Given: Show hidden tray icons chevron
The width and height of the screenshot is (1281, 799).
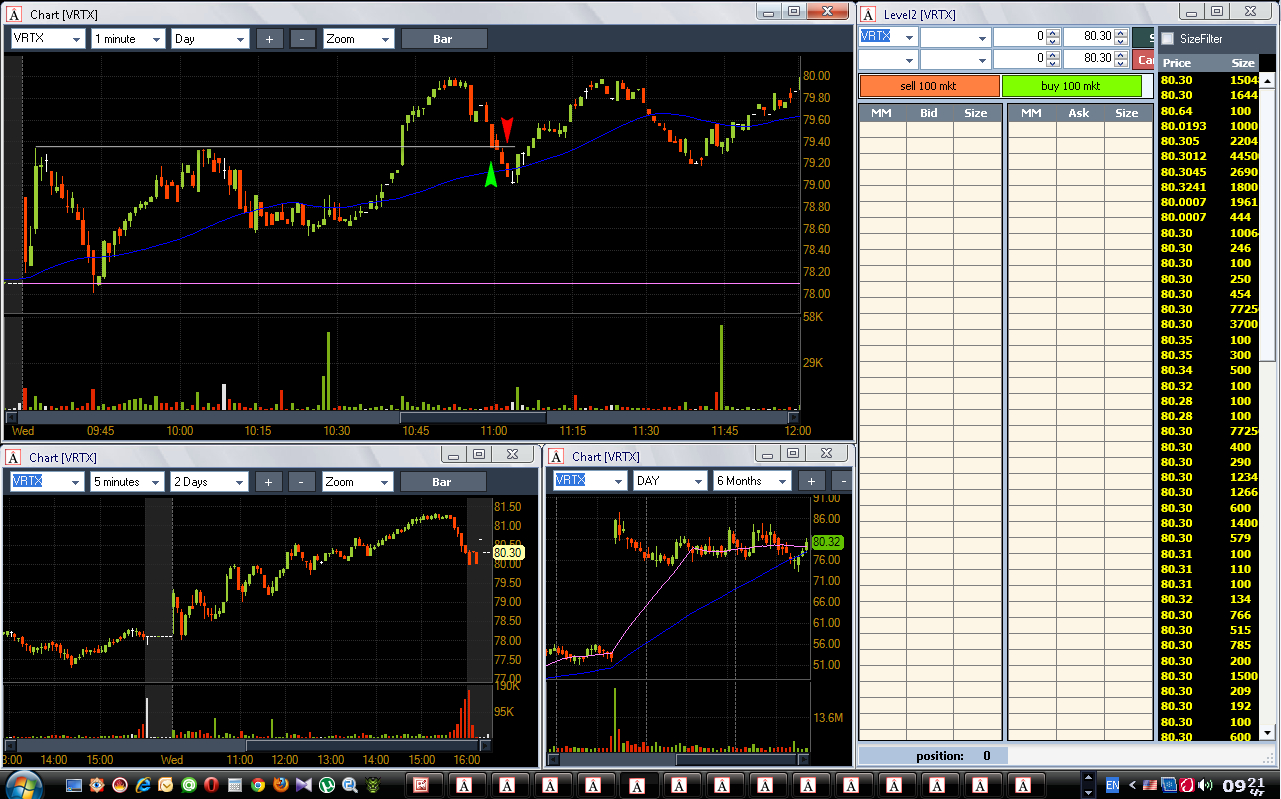Looking at the screenshot, I should [1133, 785].
